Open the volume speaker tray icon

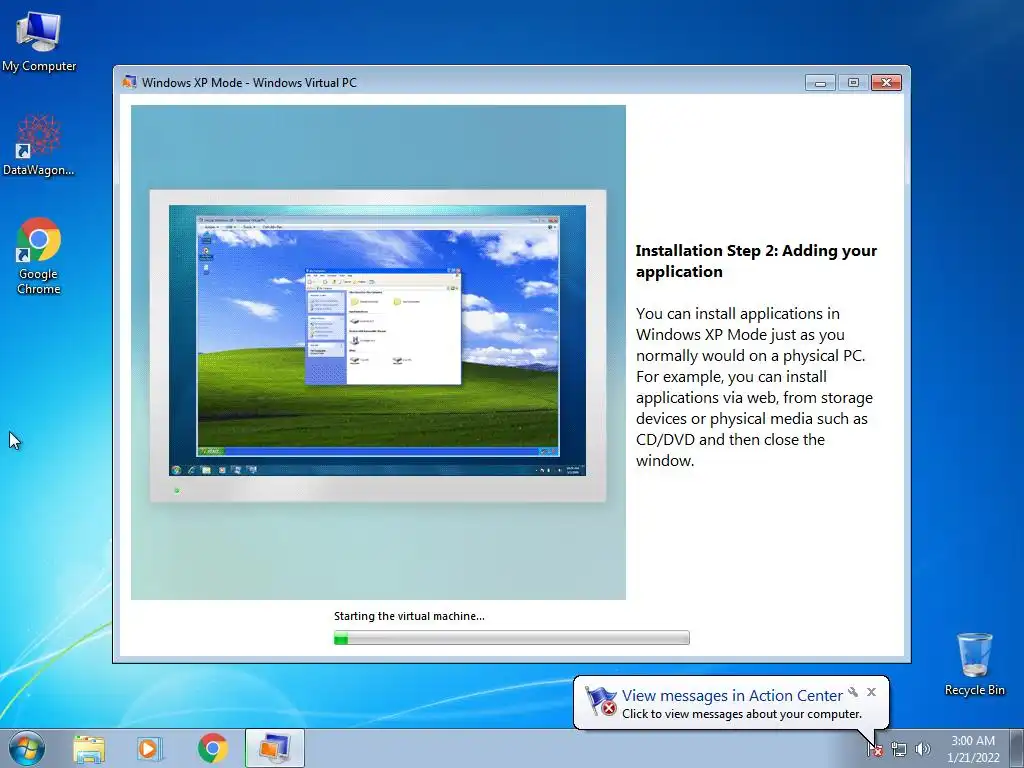coord(923,749)
